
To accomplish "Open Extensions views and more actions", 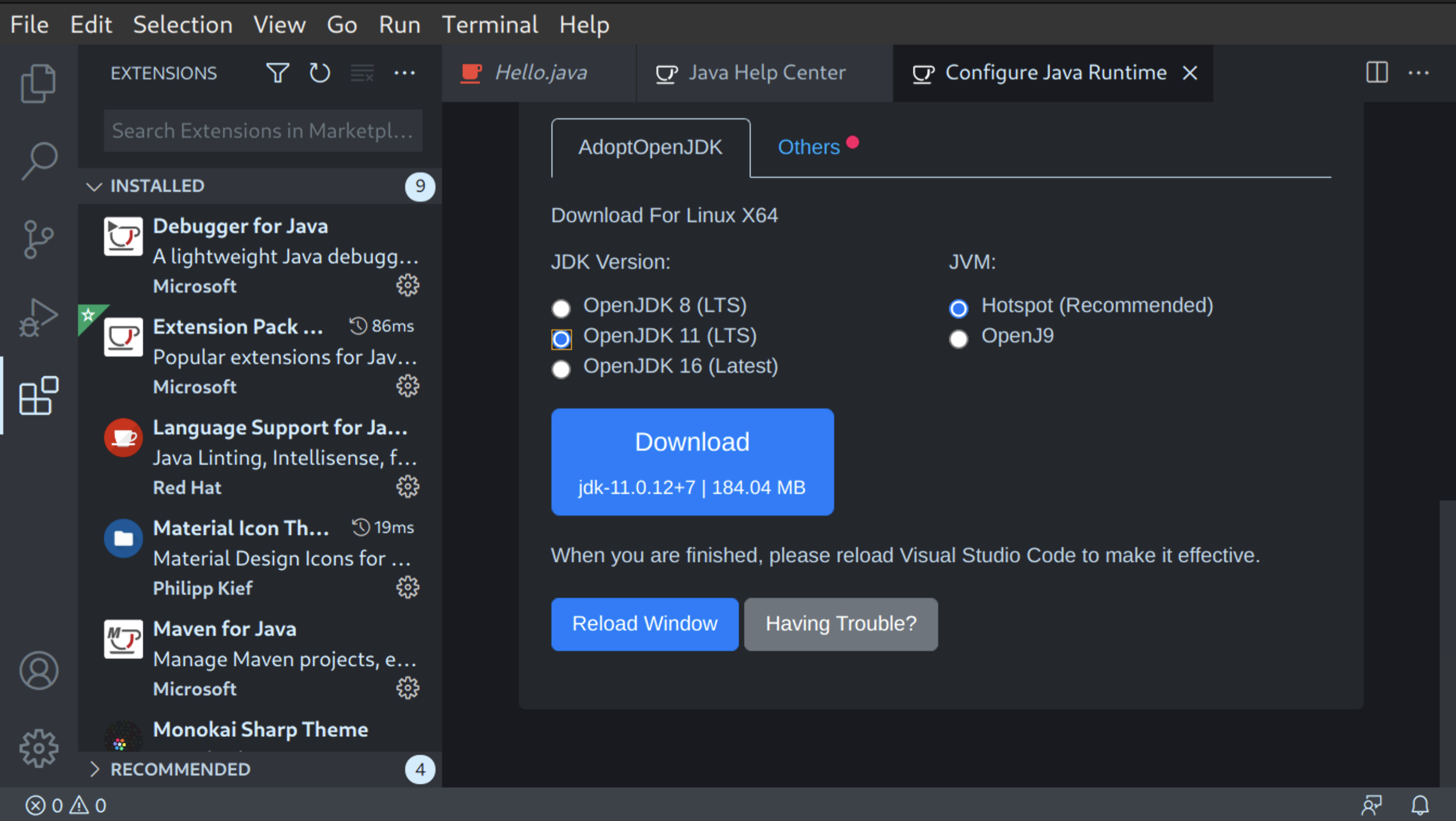I will 405,73.
